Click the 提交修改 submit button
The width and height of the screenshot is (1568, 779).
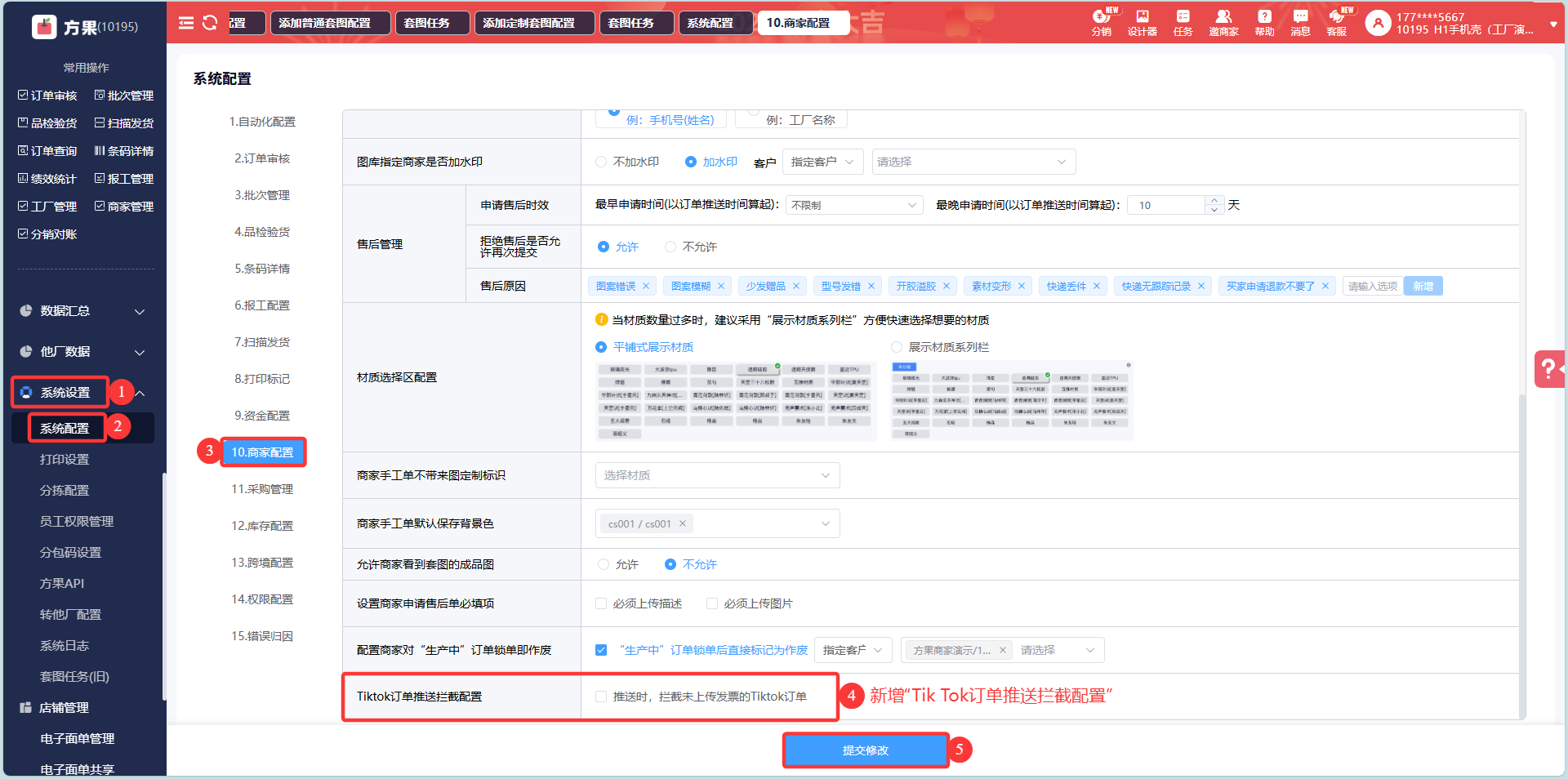pos(865,750)
